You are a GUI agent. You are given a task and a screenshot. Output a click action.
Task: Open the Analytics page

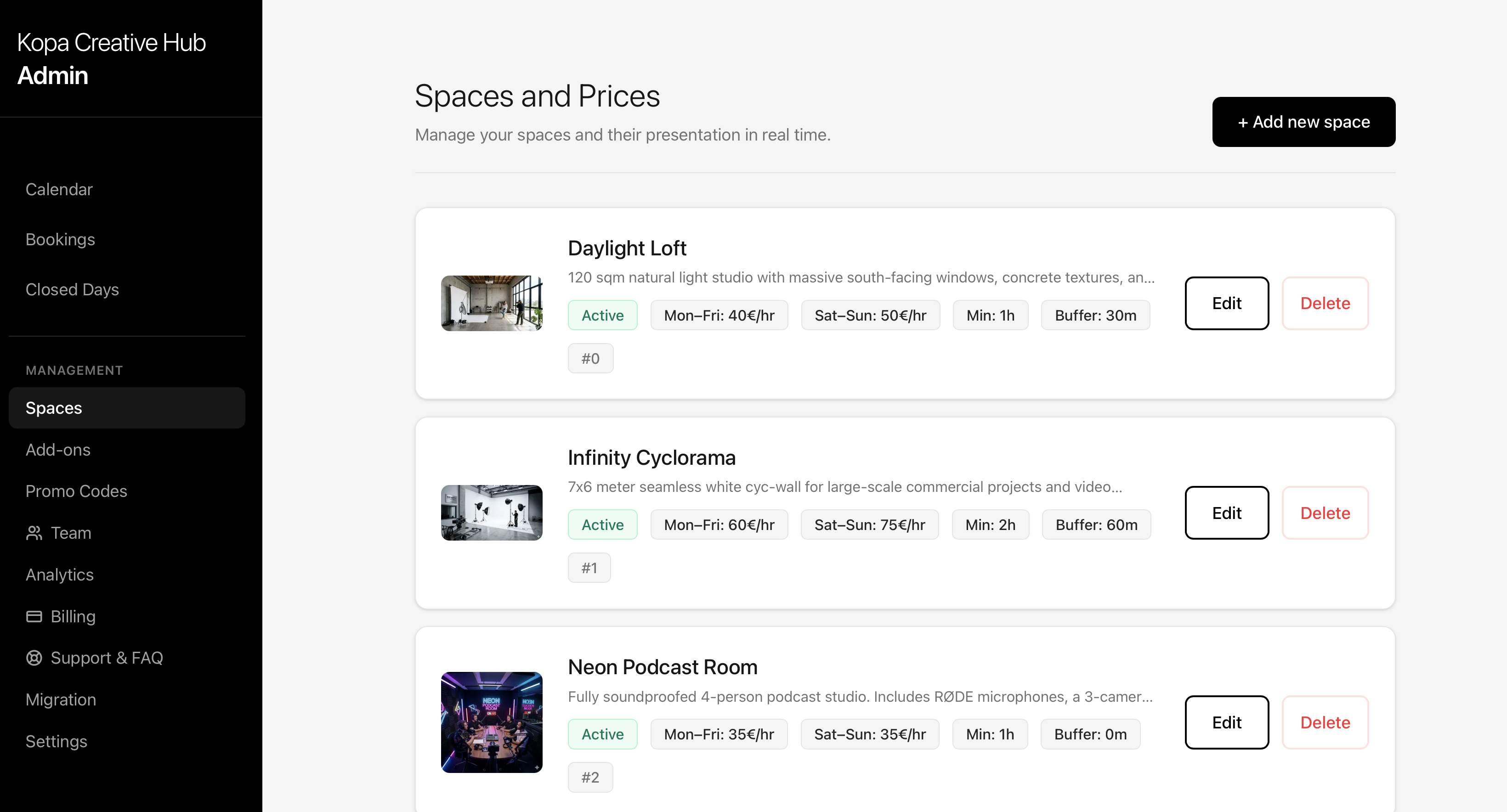(x=60, y=575)
